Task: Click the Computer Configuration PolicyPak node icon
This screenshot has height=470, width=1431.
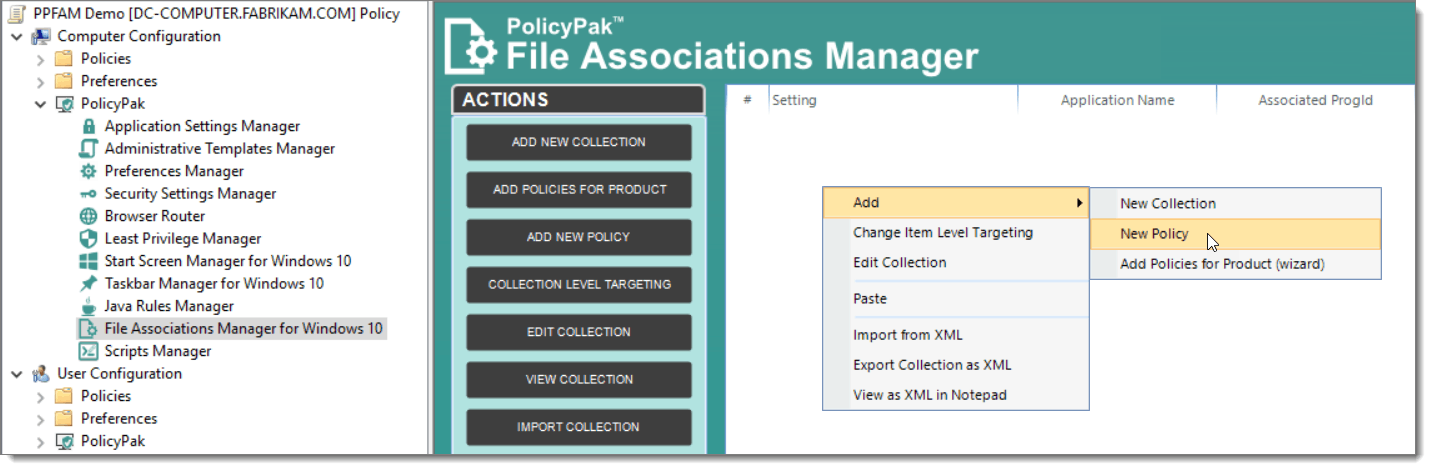Action: 64,104
